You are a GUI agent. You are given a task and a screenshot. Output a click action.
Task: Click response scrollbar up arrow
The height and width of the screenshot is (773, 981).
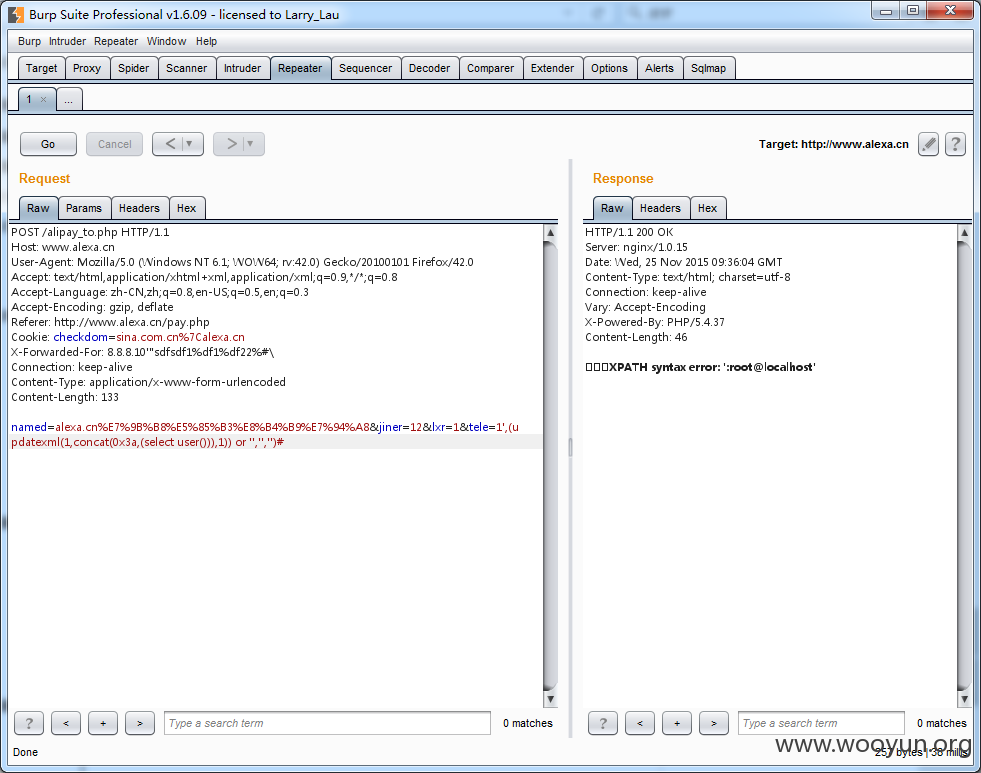pos(964,233)
